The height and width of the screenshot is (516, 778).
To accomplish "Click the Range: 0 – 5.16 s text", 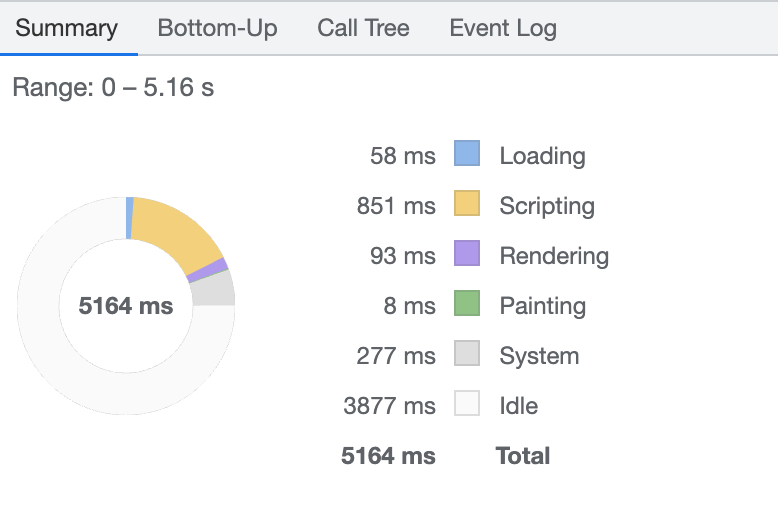I will point(113,87).
